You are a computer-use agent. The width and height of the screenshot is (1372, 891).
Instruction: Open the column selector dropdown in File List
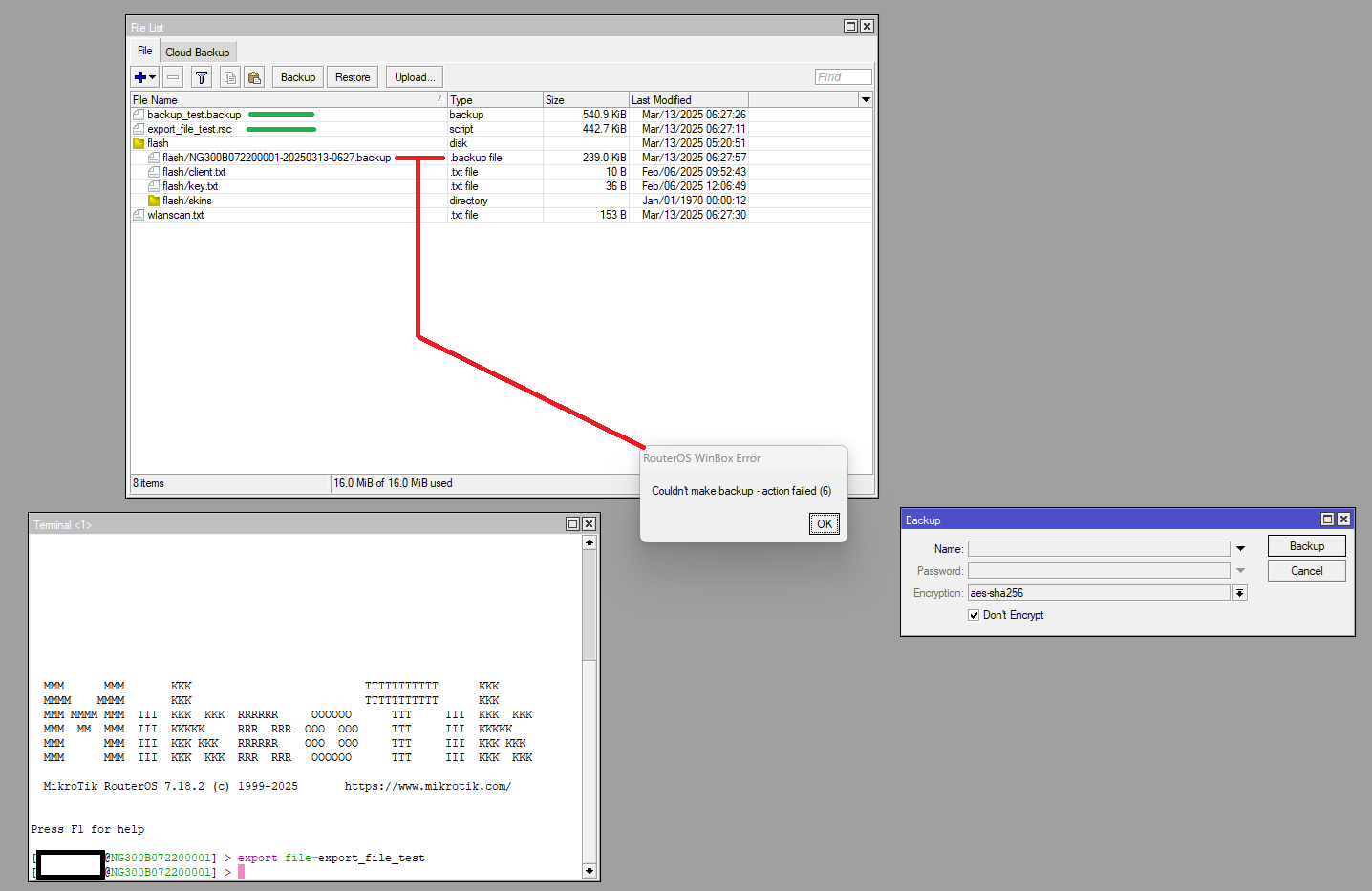pos(866,99)
